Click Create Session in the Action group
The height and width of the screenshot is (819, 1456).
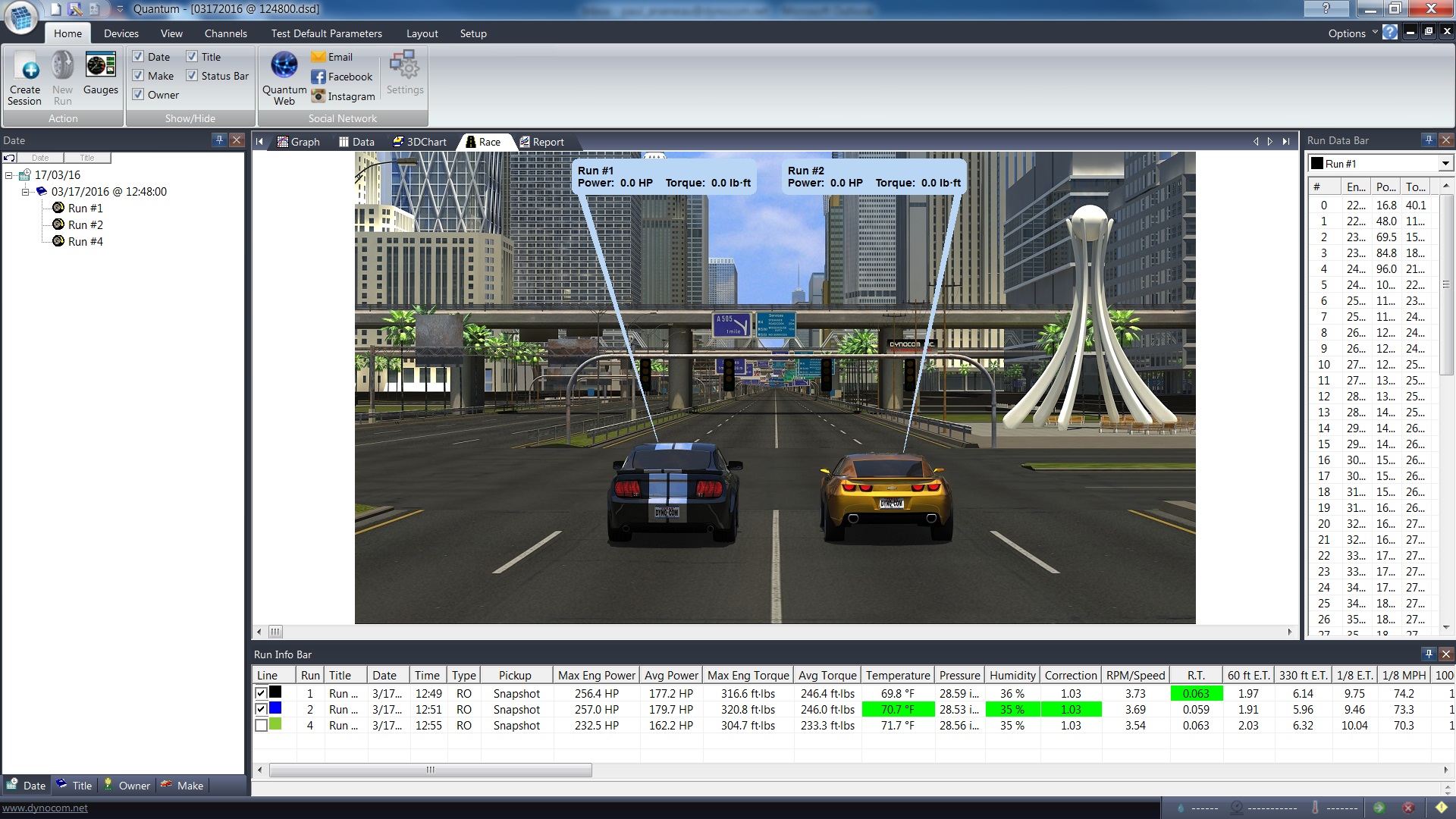[25, 78]
